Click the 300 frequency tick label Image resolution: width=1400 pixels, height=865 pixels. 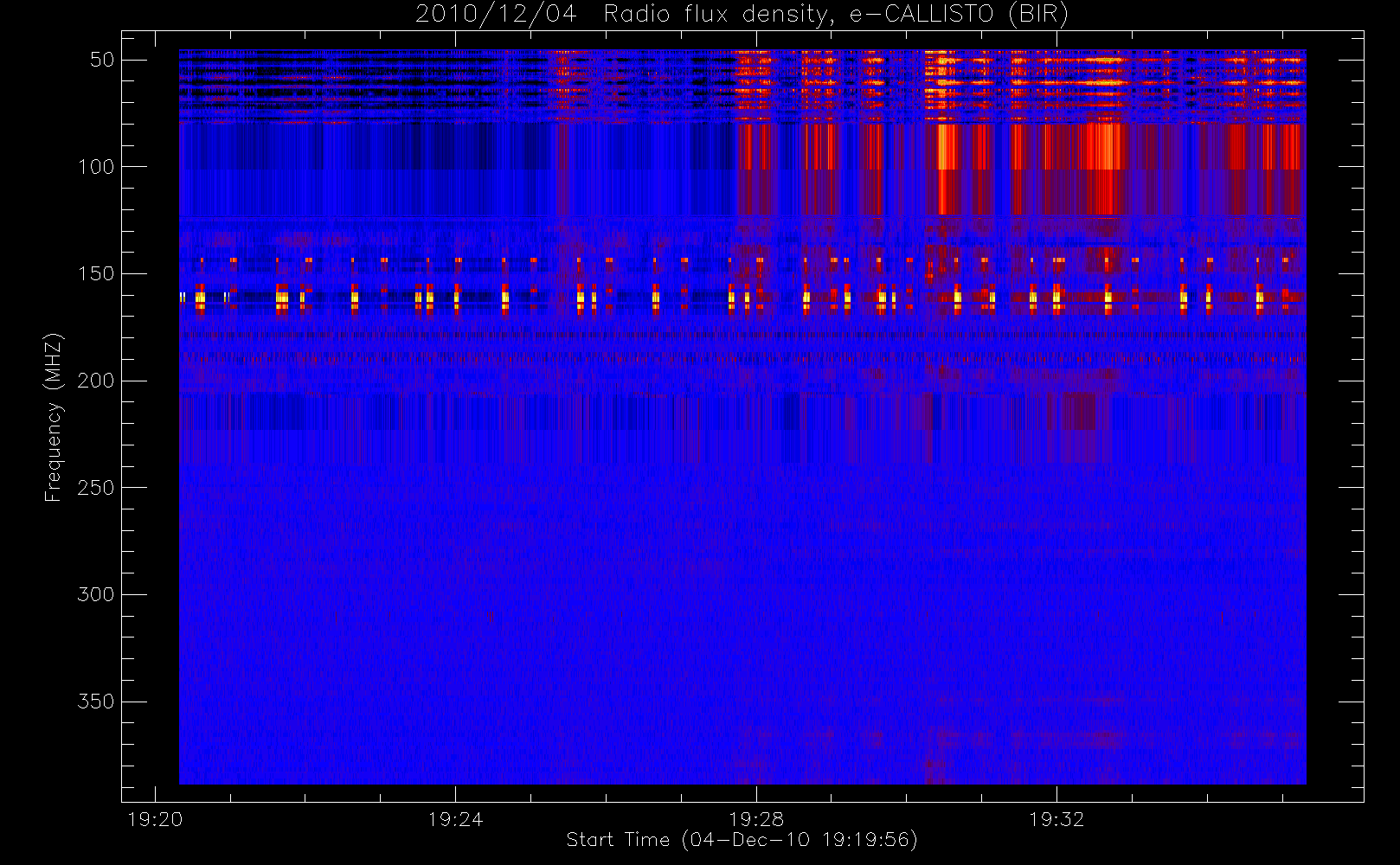96,594
